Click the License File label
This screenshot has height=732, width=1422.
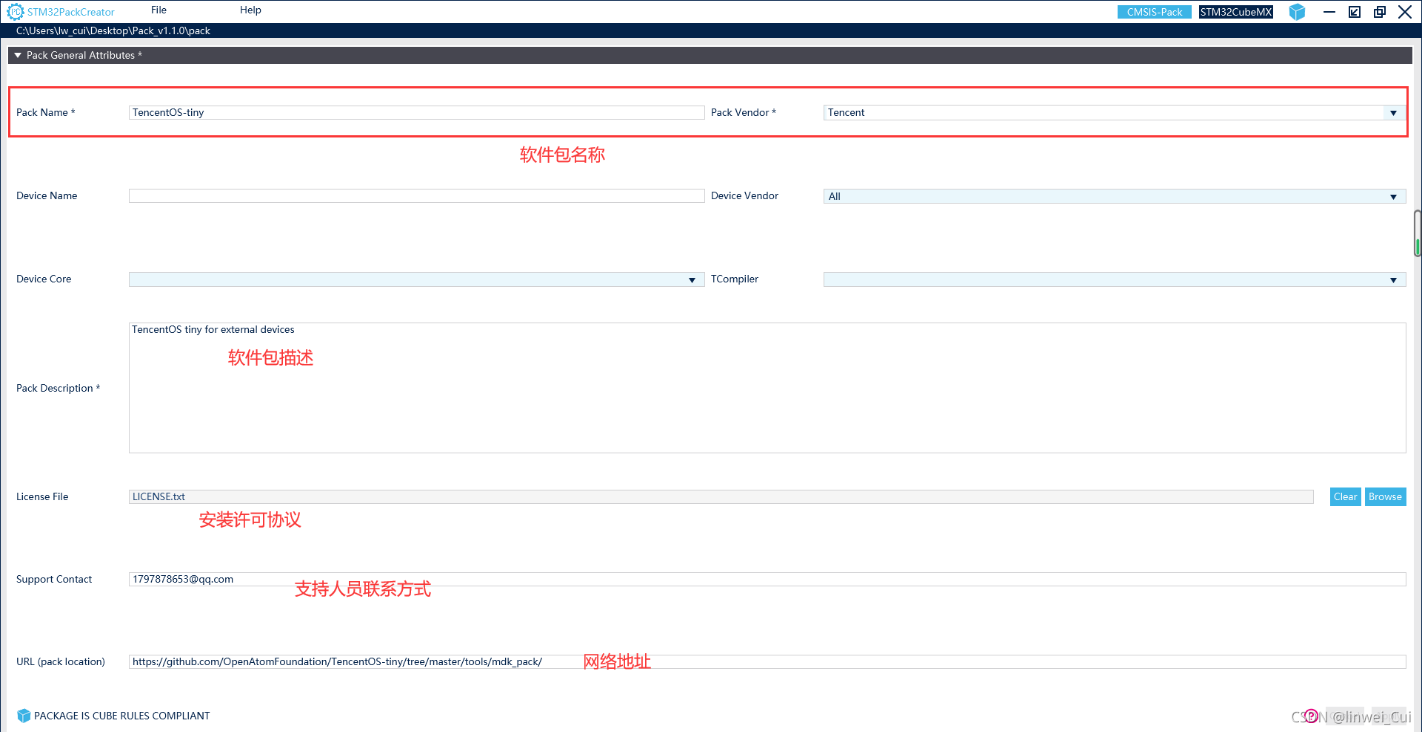point(42,497)
